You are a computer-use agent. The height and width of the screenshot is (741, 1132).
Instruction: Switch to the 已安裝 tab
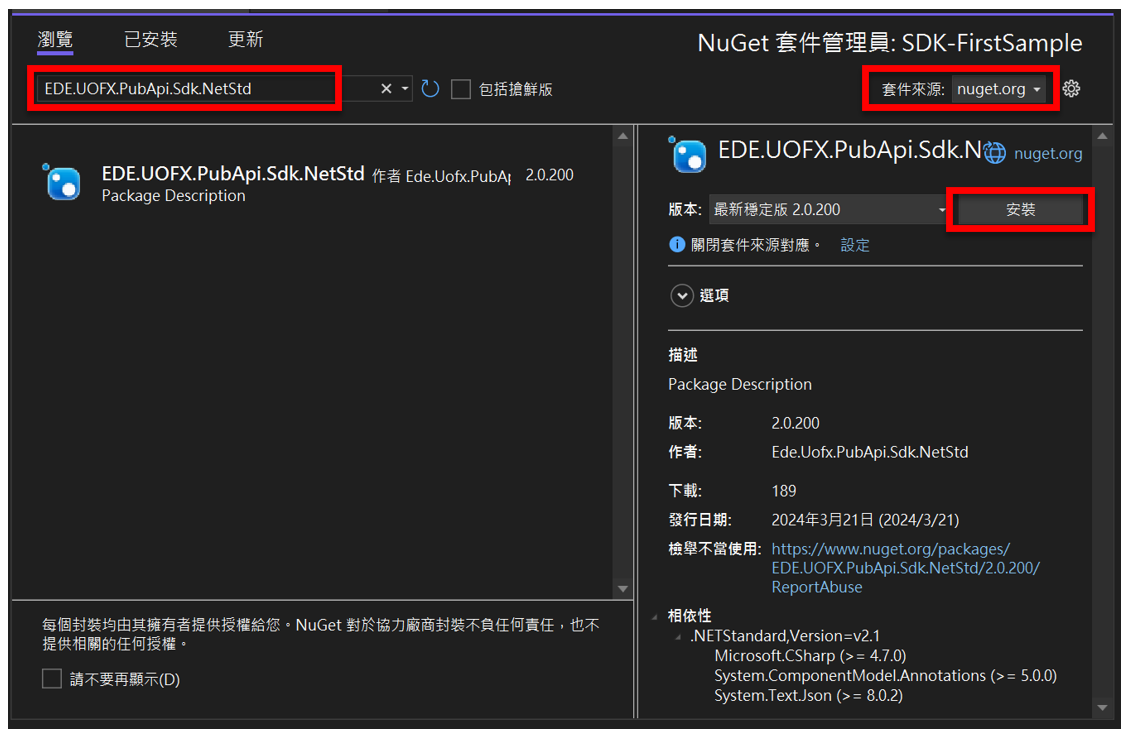(x=150, y=39)
